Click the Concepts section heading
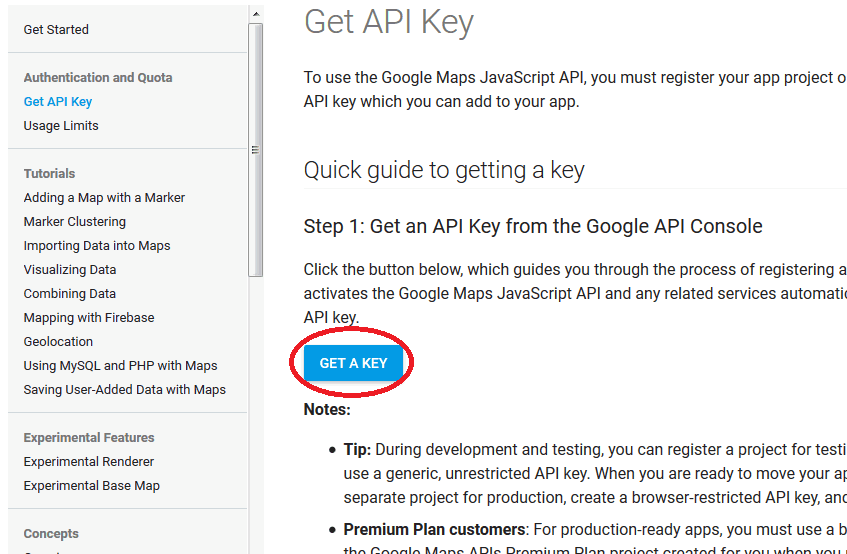This screenshot has width=847, height=554. (51, 533)
